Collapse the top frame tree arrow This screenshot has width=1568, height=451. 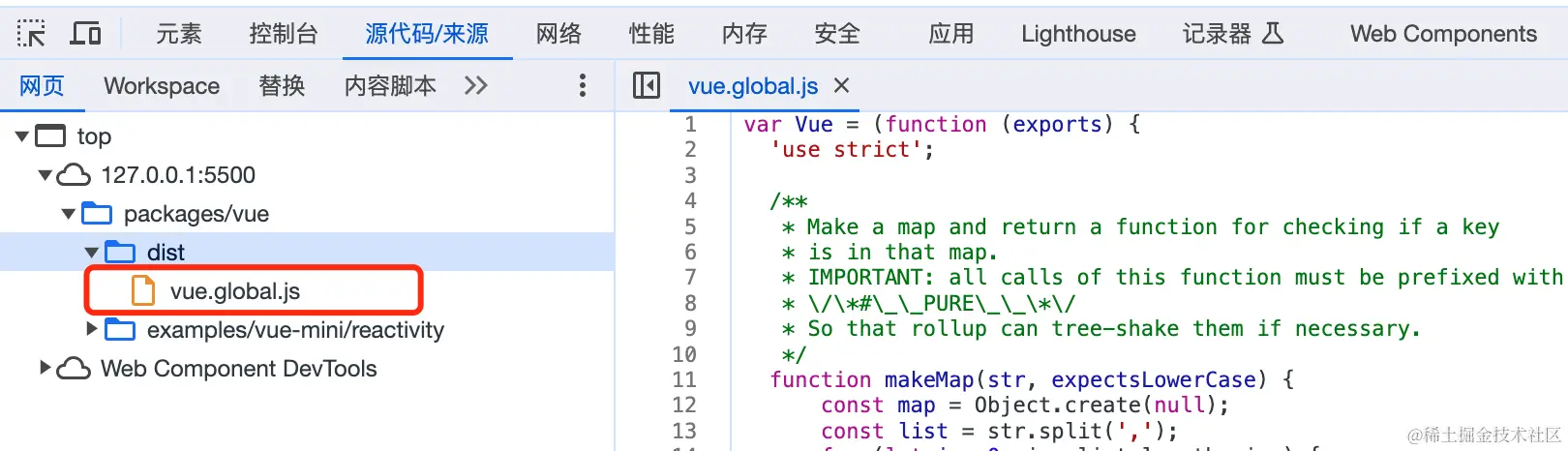pyautogui.click(x=21, y=136)
